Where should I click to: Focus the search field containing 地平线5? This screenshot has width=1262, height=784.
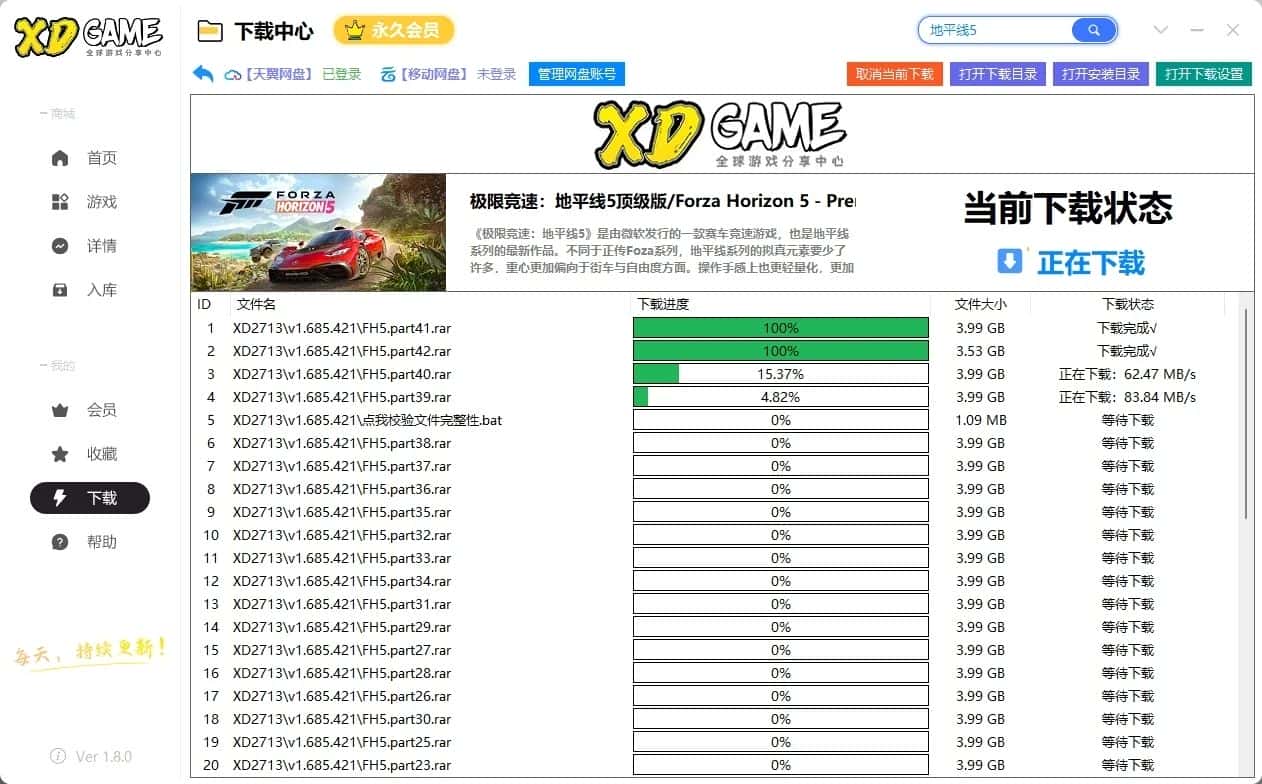[996, 30]
